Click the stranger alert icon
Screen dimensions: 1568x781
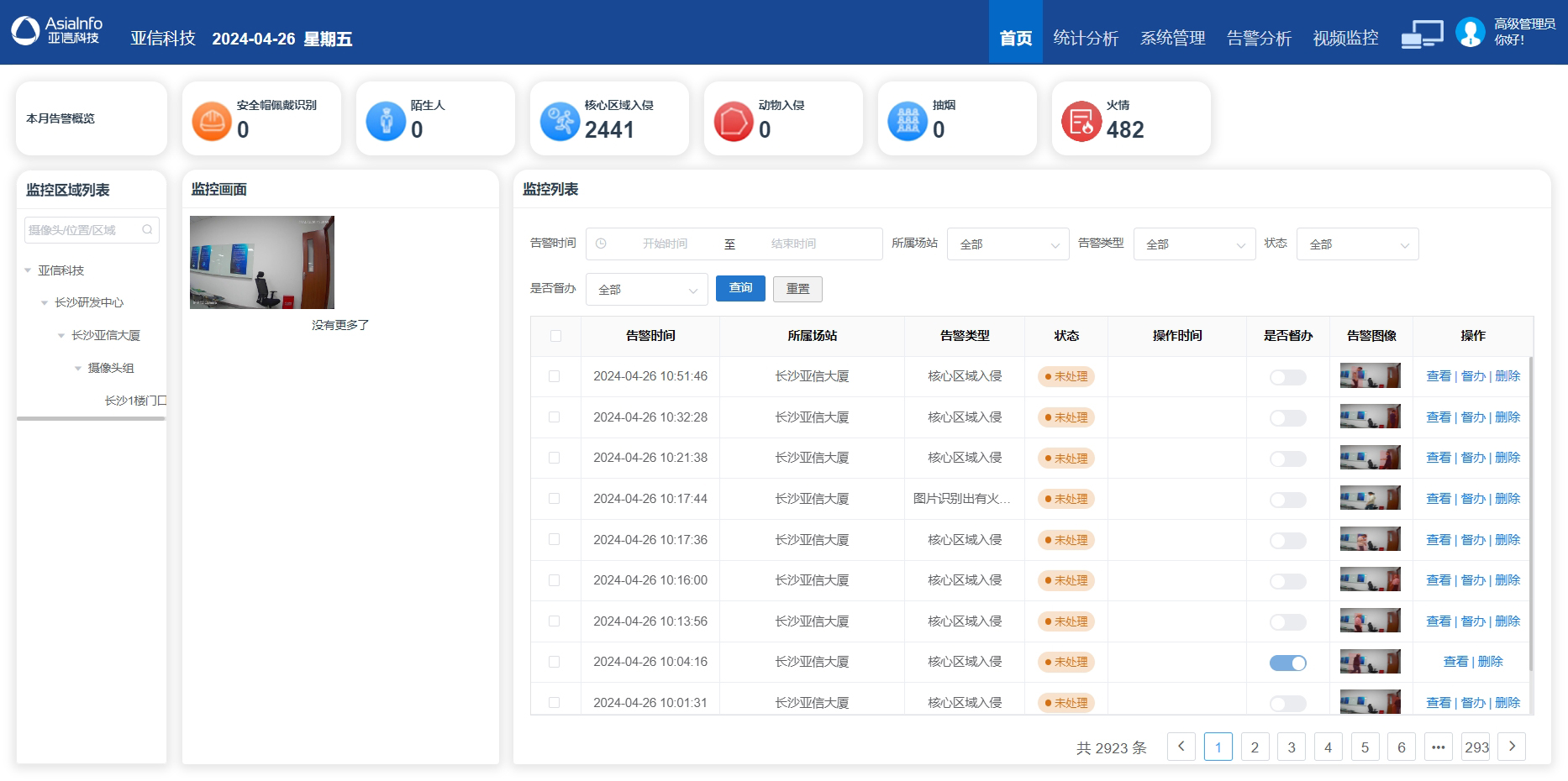pos(386,121)
